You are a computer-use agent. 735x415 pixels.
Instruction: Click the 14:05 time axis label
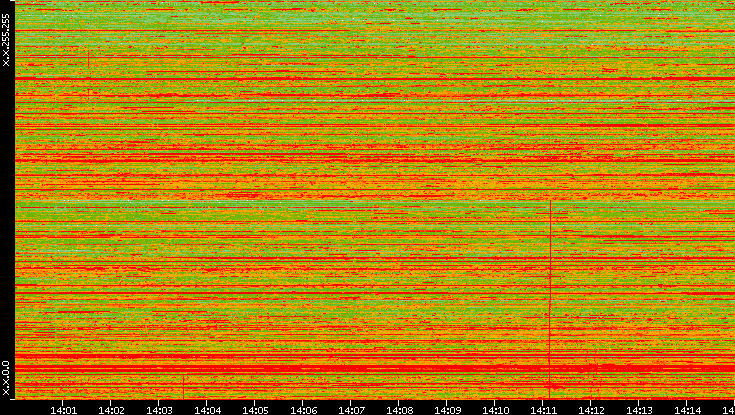(255, 411)
